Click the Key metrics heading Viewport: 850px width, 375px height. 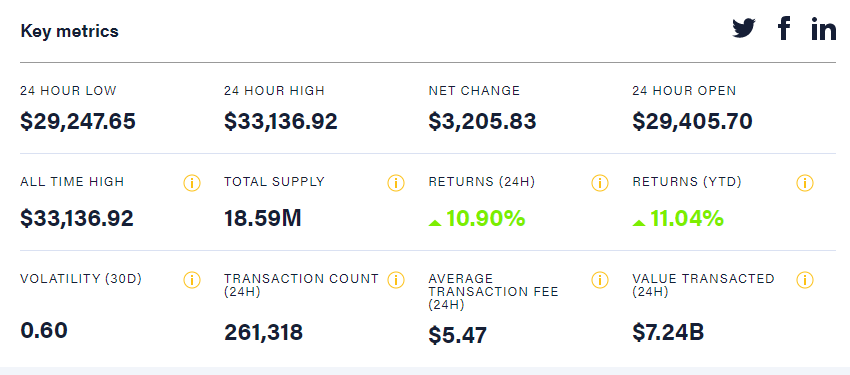pyautogui.click(x=69, y=31)
